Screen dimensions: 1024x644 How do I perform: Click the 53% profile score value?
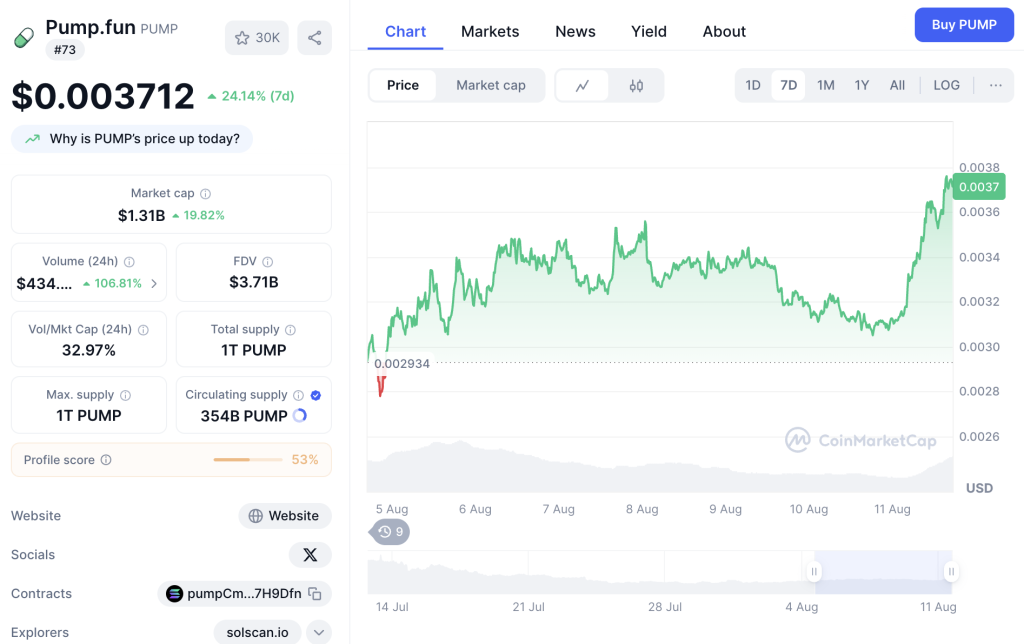pyautogui.click(x=305, y=460)
